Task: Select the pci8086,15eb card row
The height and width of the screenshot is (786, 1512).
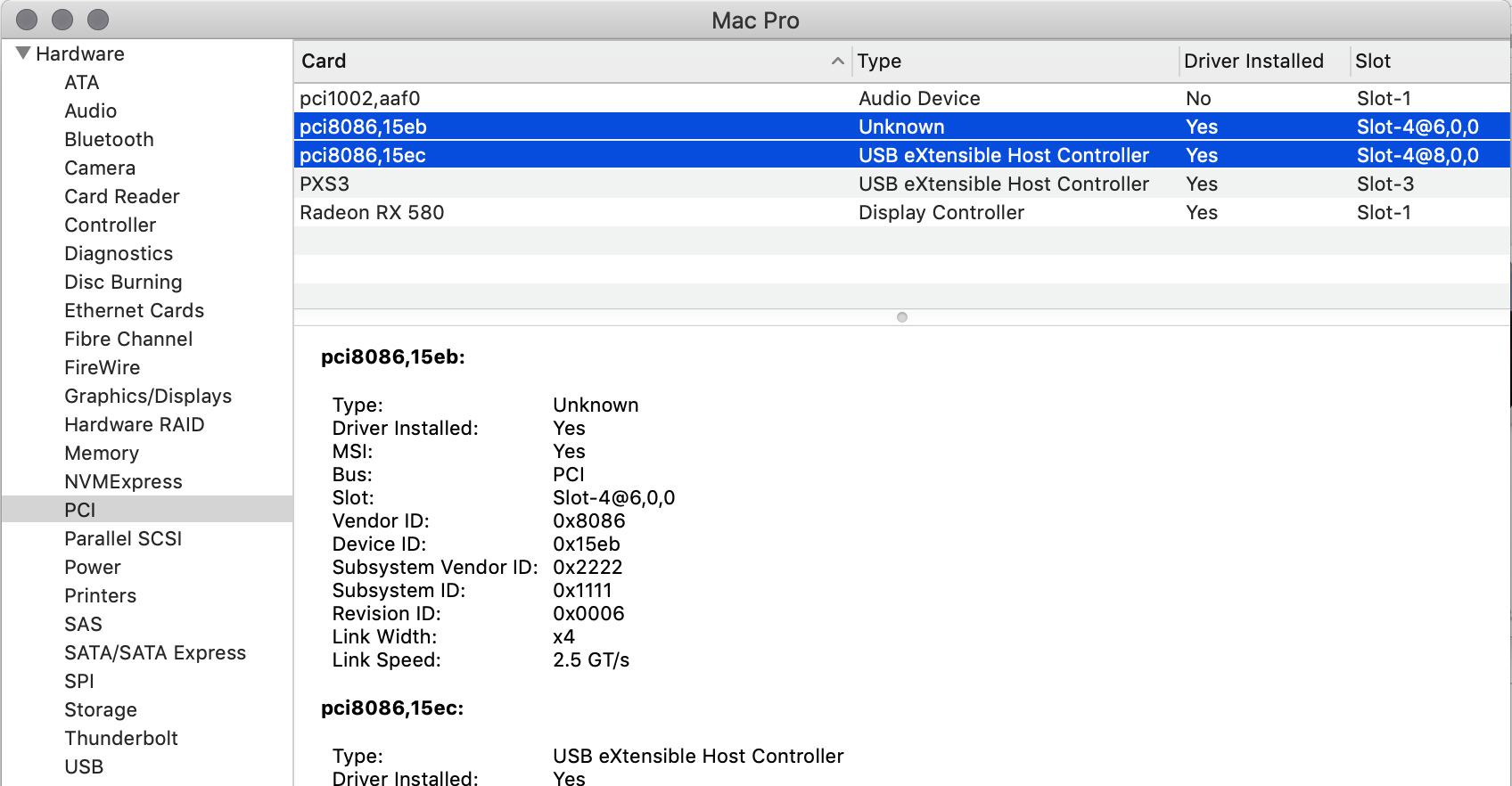Action: tap(902, 127)
